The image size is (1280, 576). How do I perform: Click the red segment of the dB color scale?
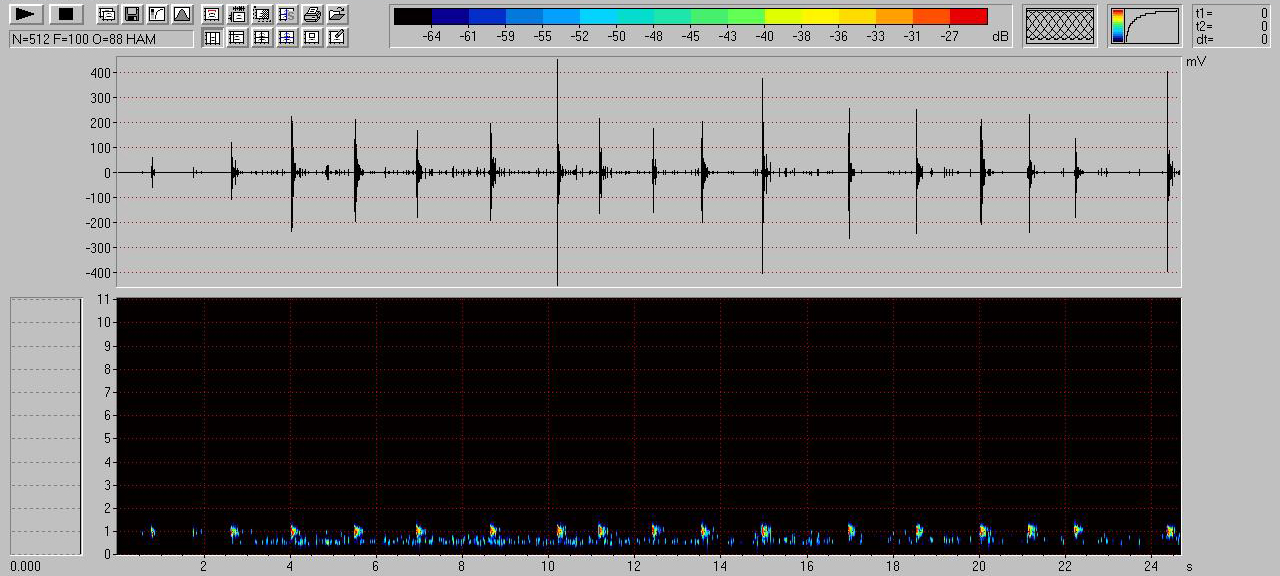click(x=968, y=17)
